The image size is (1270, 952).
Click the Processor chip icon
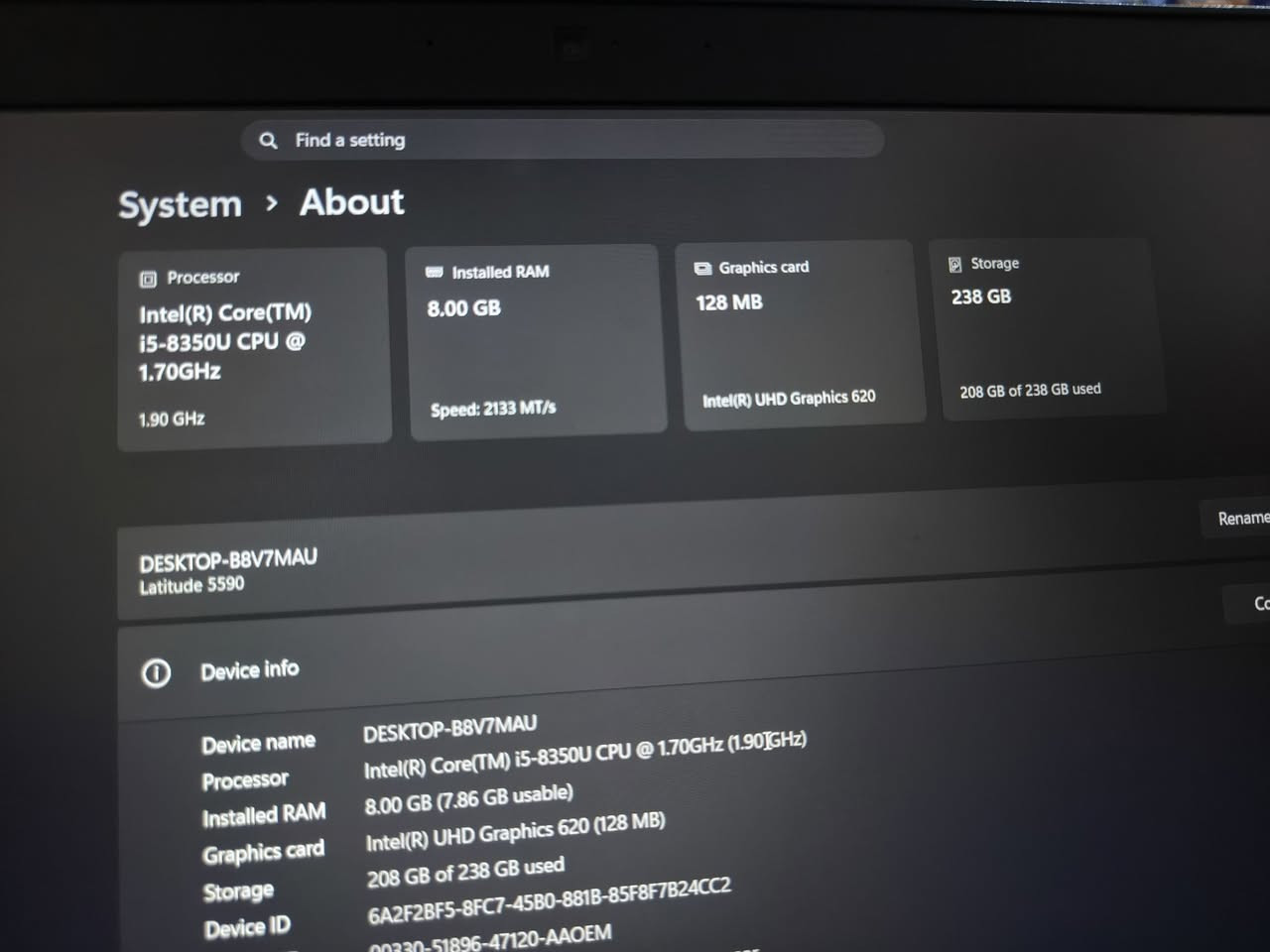148,279
